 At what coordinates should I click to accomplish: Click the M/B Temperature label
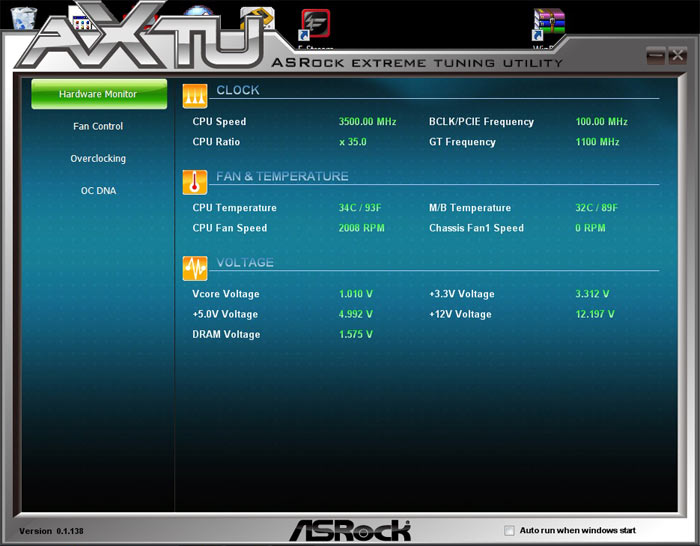(x=470, y=208)
